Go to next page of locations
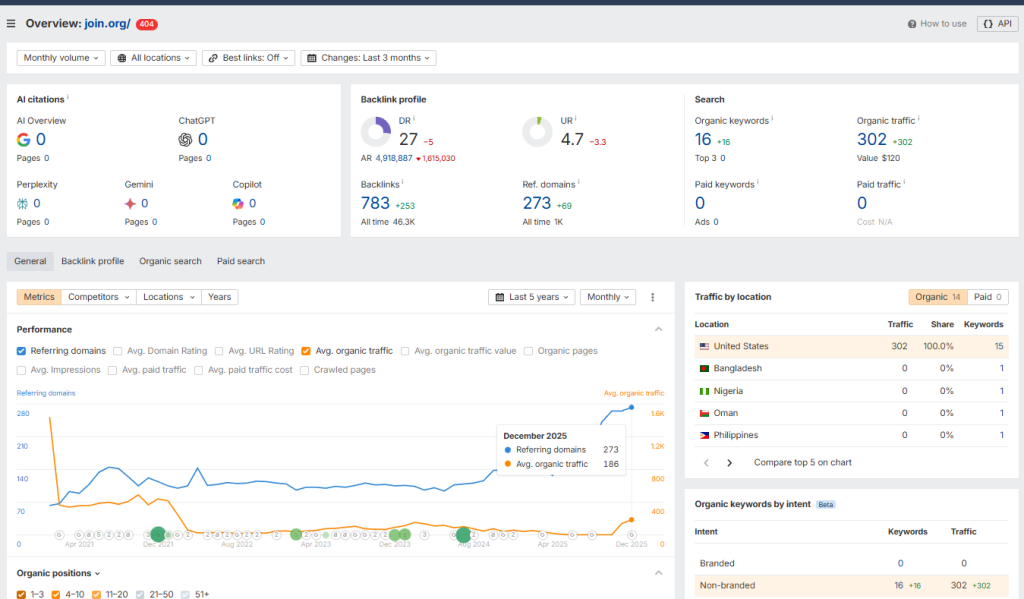Image resolution: width=1024 pixels, height=599 pixels. tap(729, 463)
